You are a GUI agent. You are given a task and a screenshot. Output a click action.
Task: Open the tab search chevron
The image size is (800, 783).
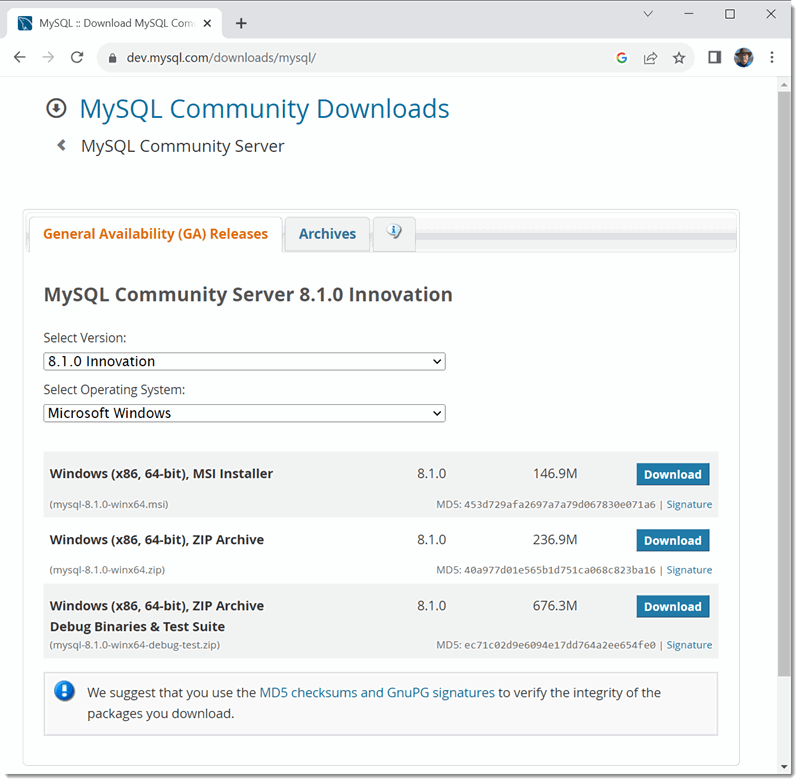pos(648,14)
